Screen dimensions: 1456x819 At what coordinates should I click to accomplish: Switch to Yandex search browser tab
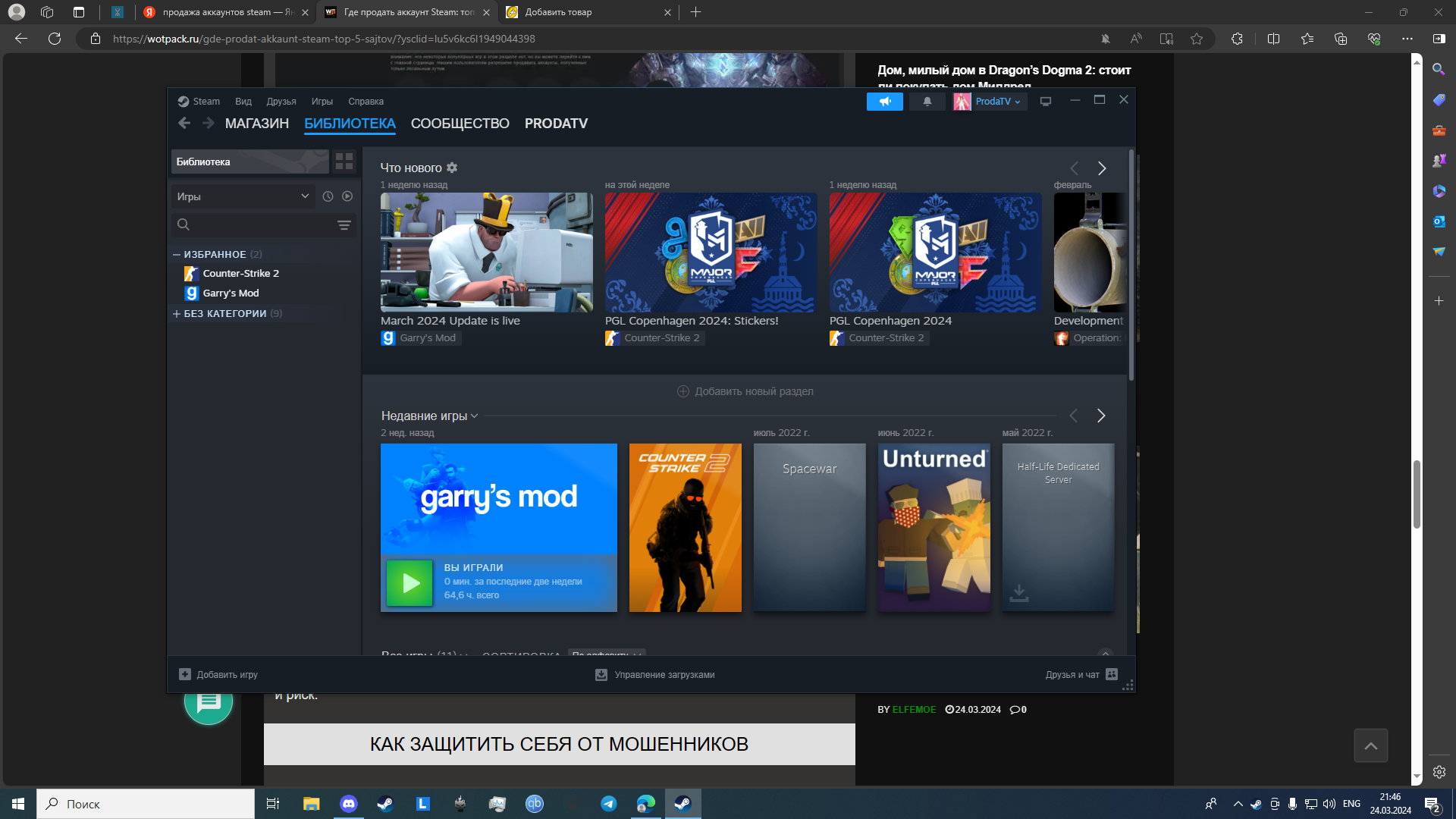(226, 12)
